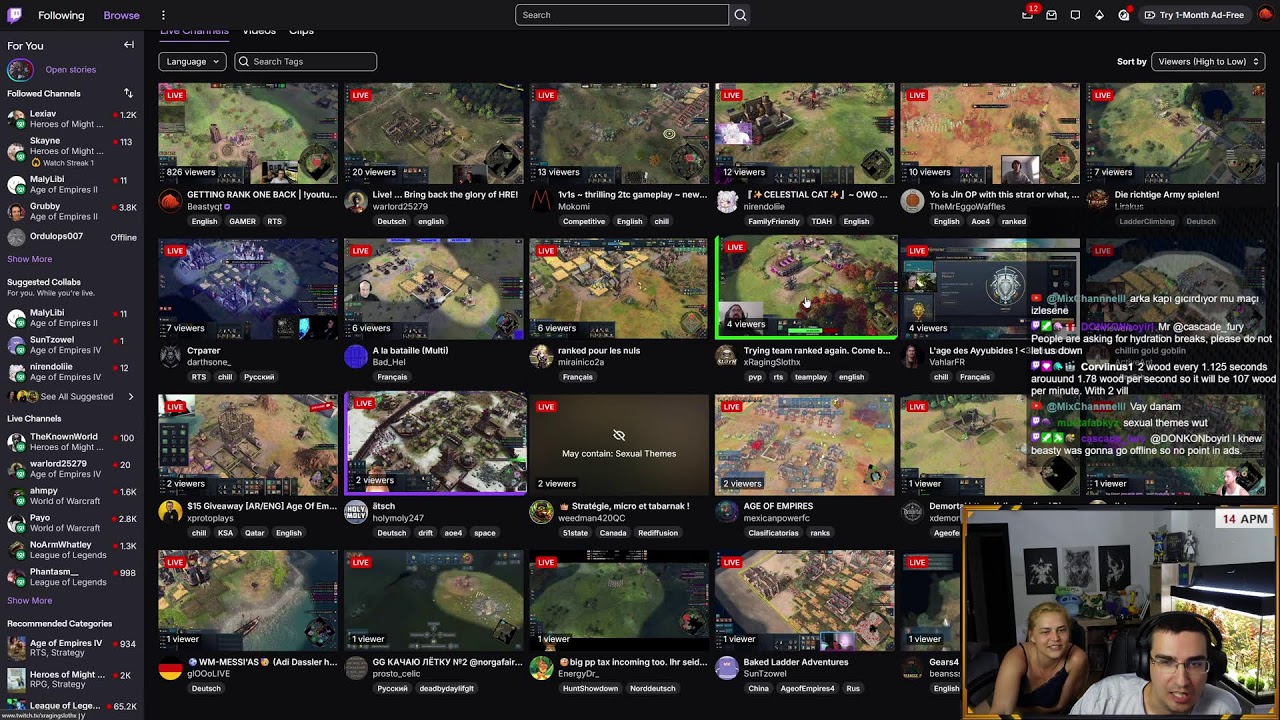Screen dimensions: 1280x720
Task: Click Age of Empires IV category icon
Action: tap(16, 648)
